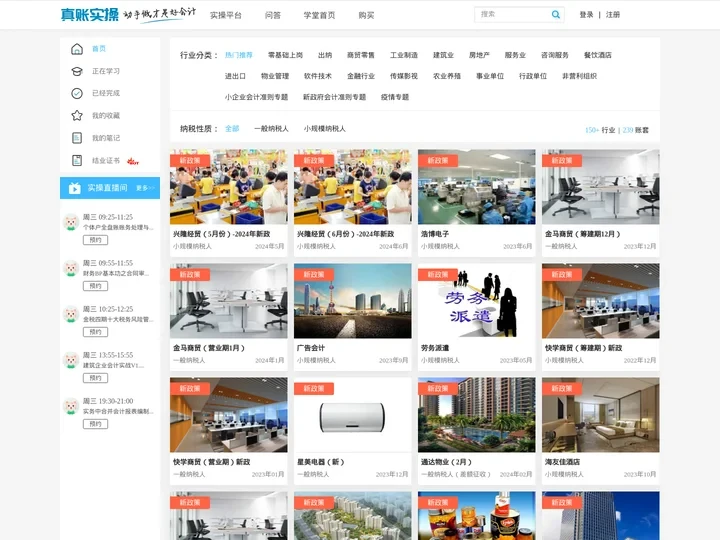Open the 劳务派遣 course thumbnail
Image resolution: width=720 pixels, height=540 pixels.
click(x=477, y=301)
